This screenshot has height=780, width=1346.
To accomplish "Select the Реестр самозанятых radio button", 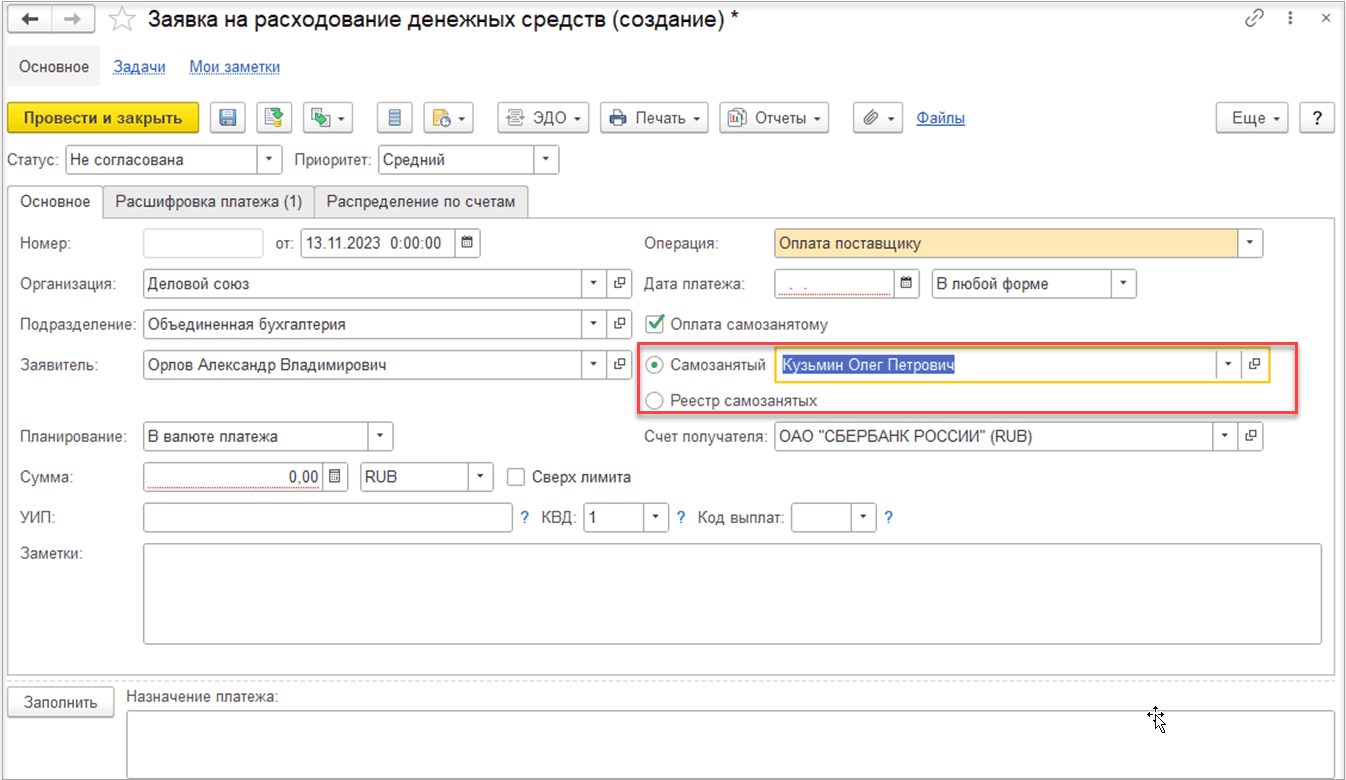I will pyautogui.click(x=654, y=400).
